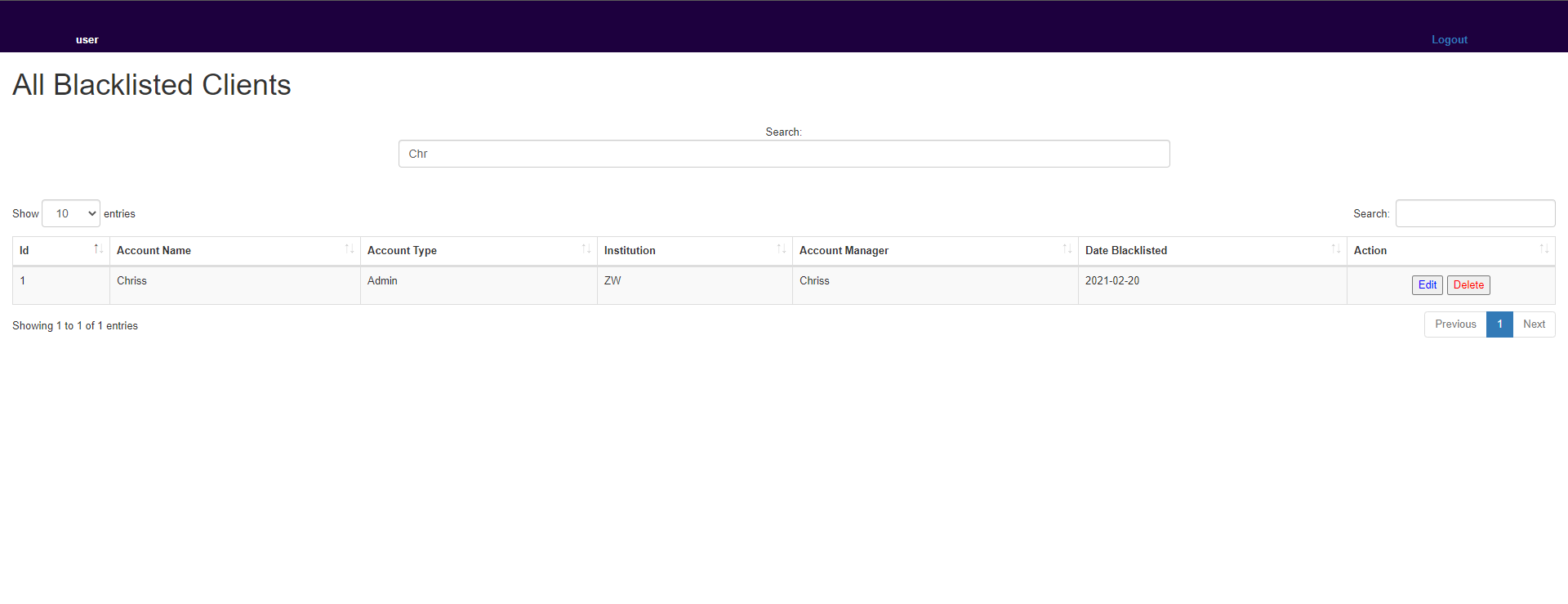Viewport: 1568px width, 604px height.
Task: Log out using the Logout link
Action: click(x=1450, y=39)
